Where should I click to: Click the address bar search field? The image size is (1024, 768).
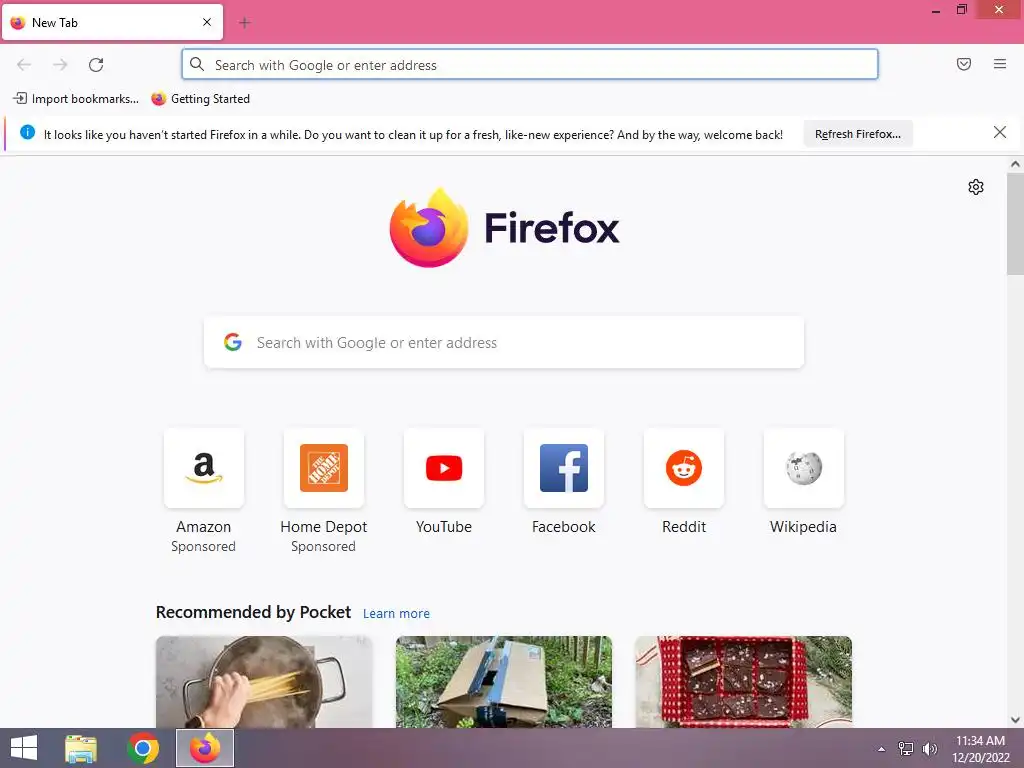click(530, 65)
